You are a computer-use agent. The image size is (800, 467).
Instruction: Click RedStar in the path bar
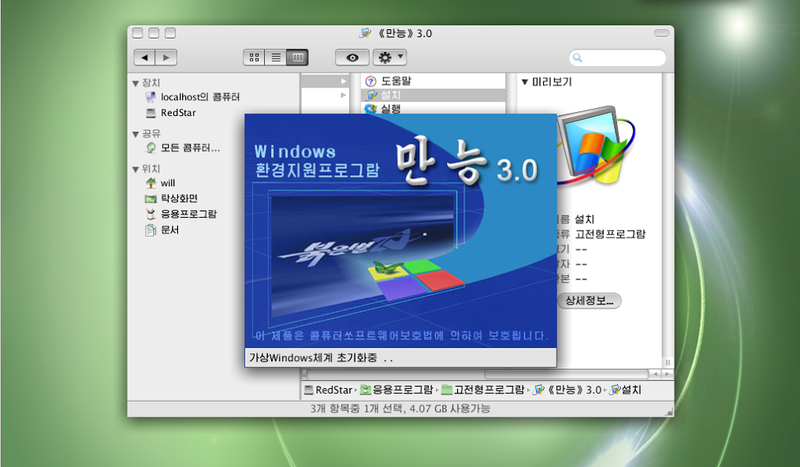334,390
